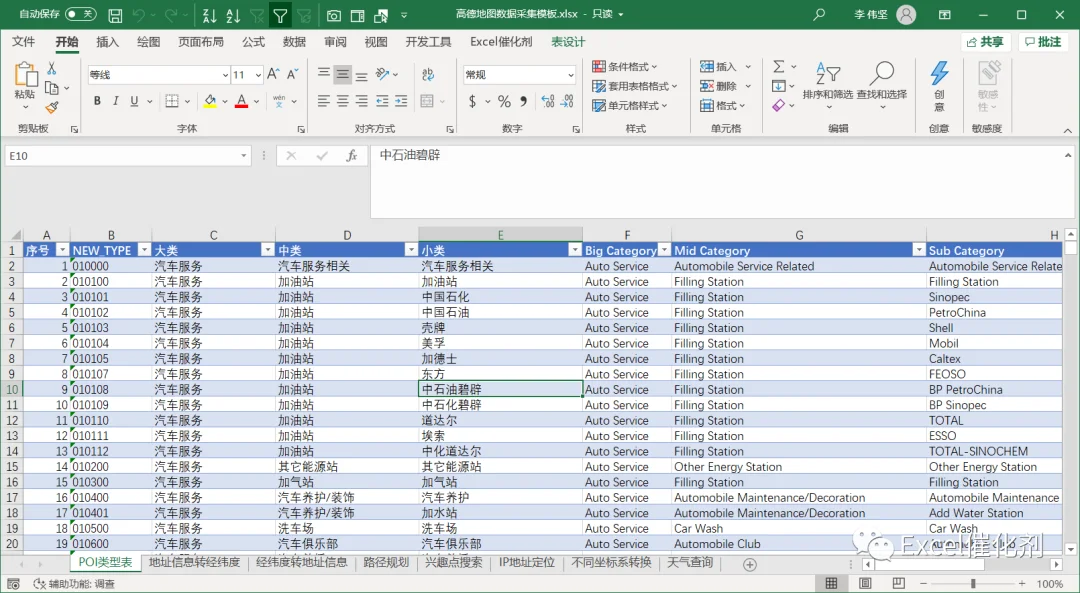Click yellow fill color swatch button
Image resolution: width=1080 pixels, height=593 pixels.
[210, 102]
